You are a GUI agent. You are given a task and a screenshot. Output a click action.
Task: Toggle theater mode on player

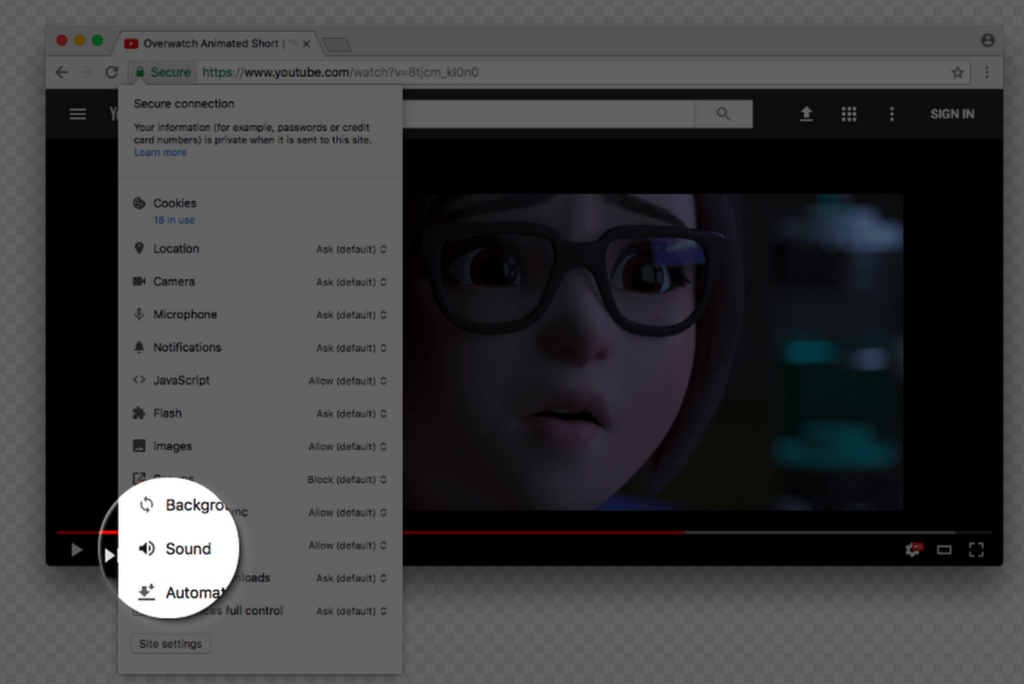pyautogui.click(x=944, y=549)
